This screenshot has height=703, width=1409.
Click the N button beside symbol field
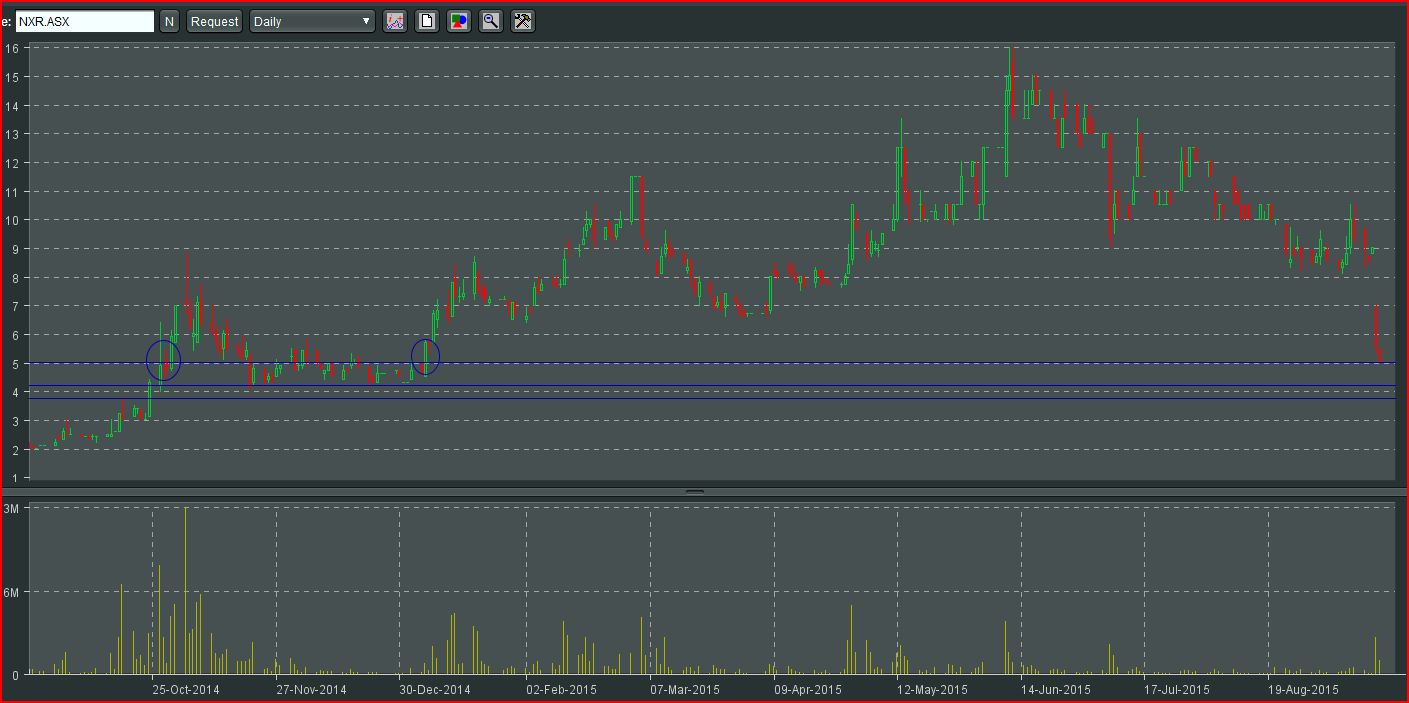click(169, 21)
